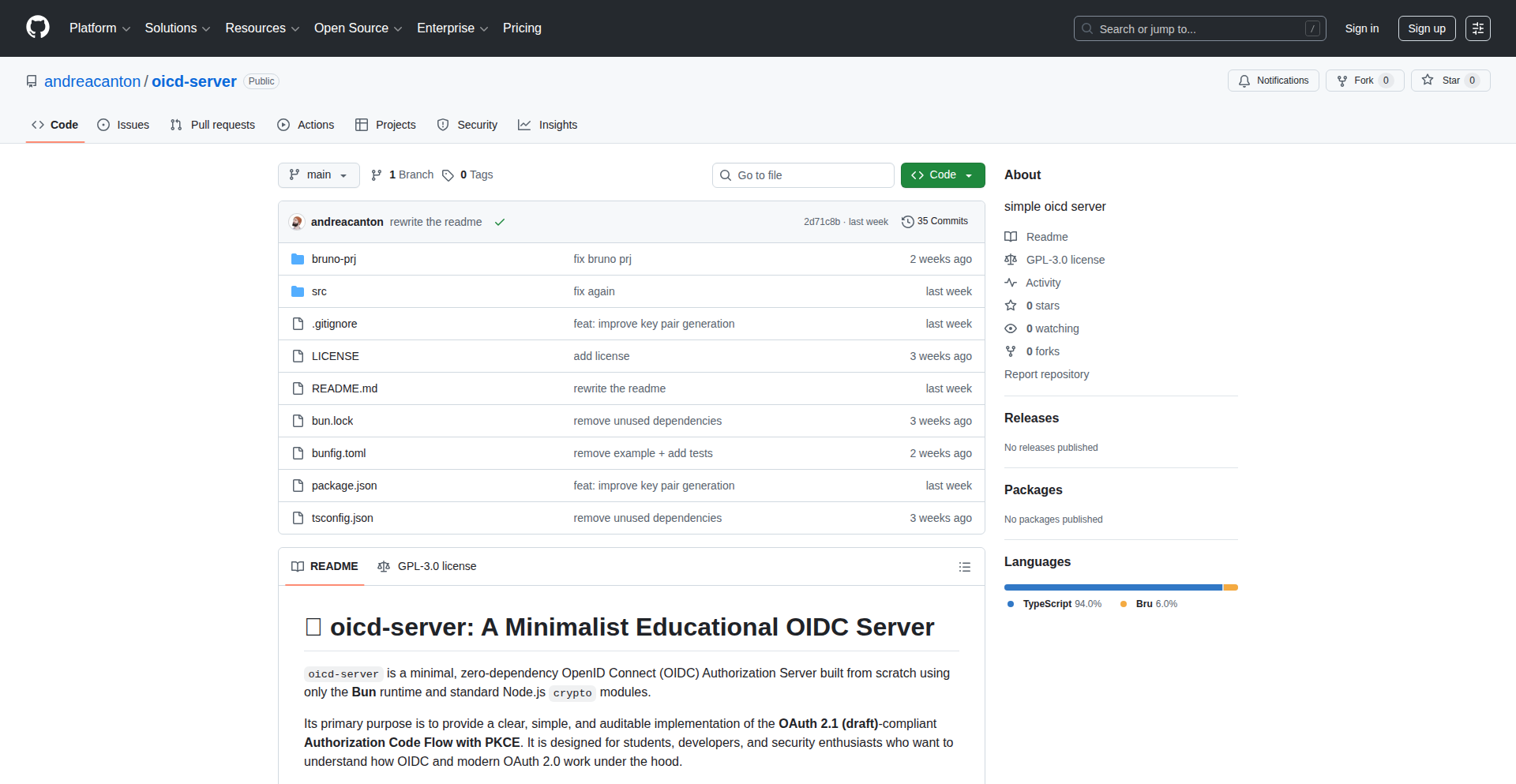The width and height of the screenshot is (1516, 784).
Task: Click the tags icon showing 0 Tags
Action: [448, 175]
